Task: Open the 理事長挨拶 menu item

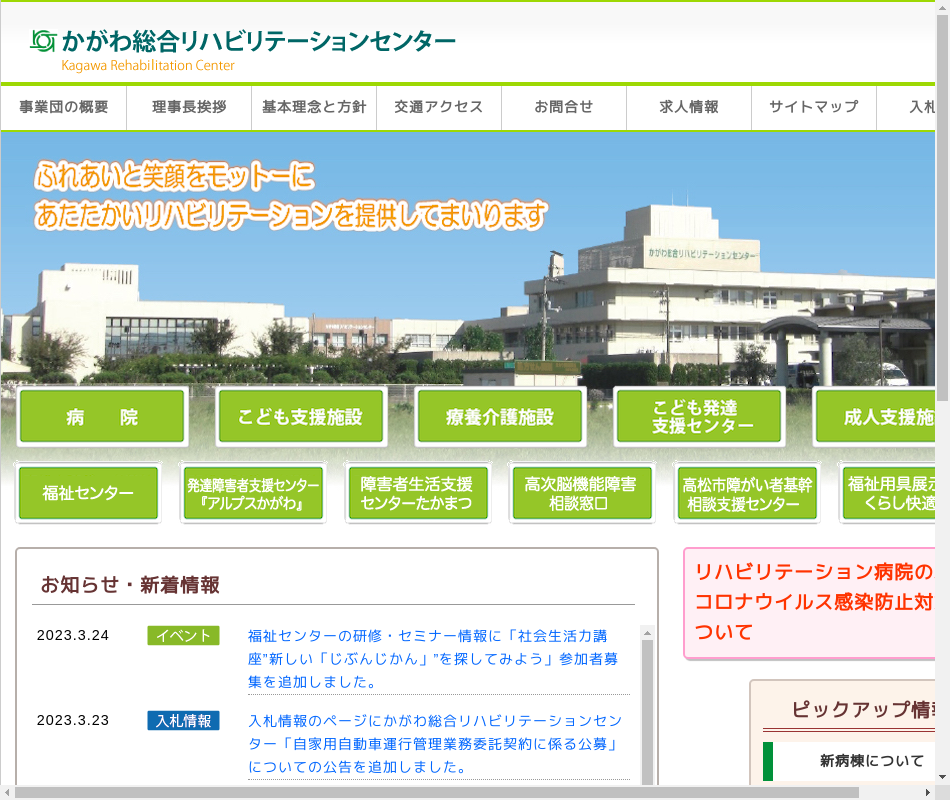Action: pos(189,107)
